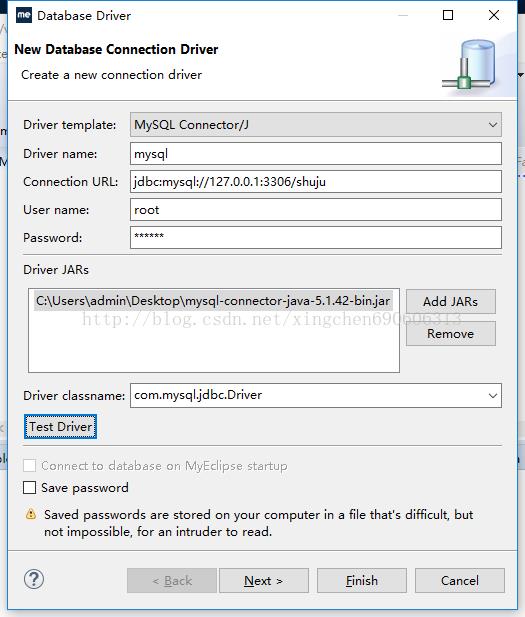
Task: Click the MyEclipse 'me' title bar icon
Action: pyautogui.click(x=24, y=15)
